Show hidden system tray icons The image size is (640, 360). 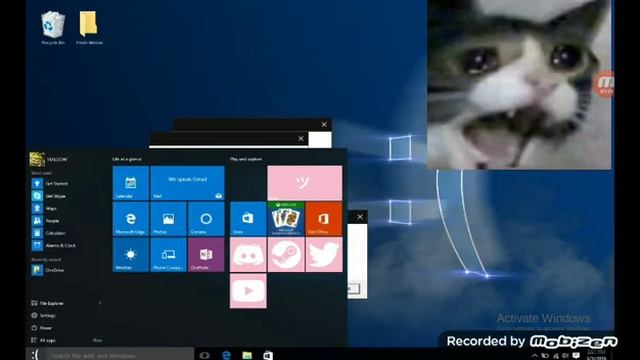534,356
